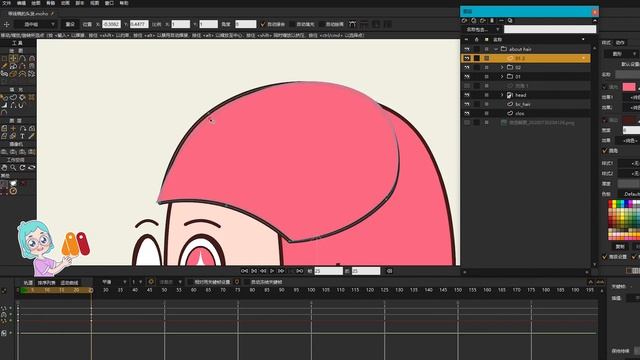Click the pink fill color swatch
Screen dimensions: 640x360
629,87
